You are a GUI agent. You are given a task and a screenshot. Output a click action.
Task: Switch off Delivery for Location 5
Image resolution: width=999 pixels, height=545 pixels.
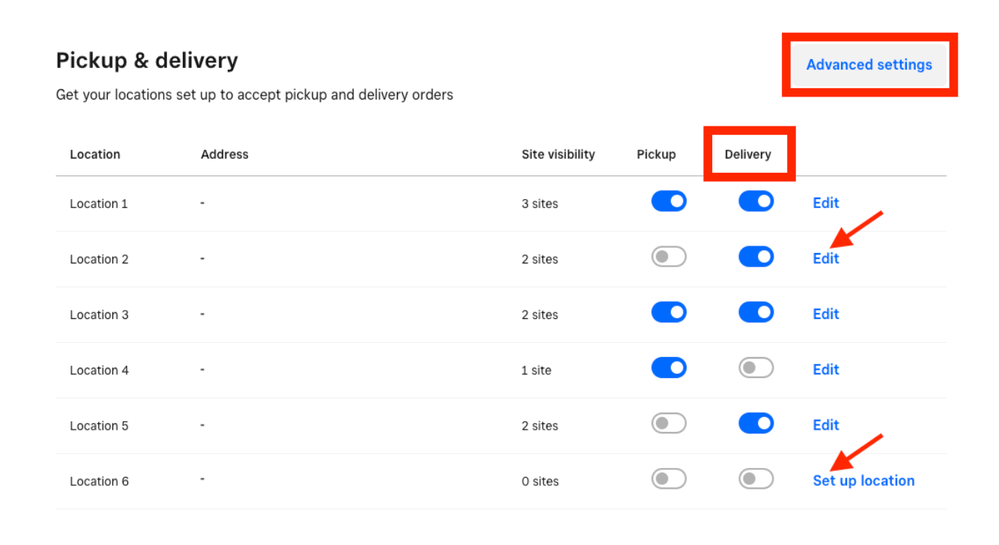[756, 424]
